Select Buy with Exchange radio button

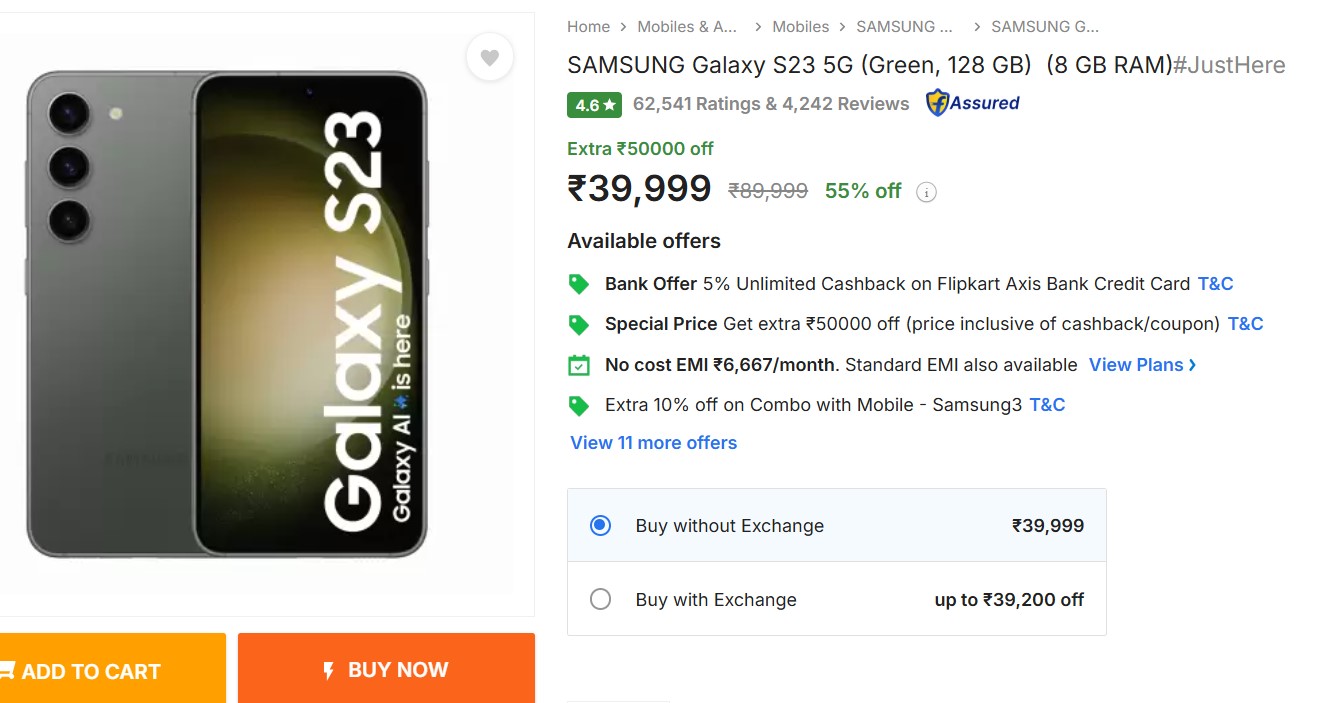pyautogui.click(x=600, y=599)
